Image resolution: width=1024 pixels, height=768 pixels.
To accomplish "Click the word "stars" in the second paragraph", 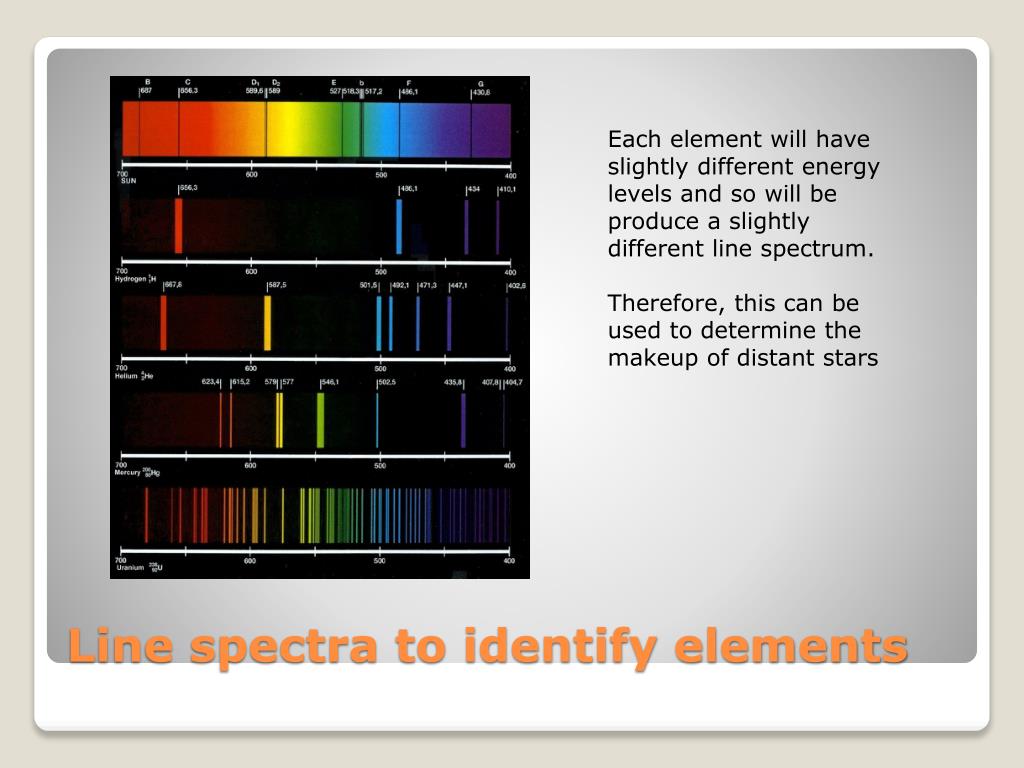I will tap(847, 358).
